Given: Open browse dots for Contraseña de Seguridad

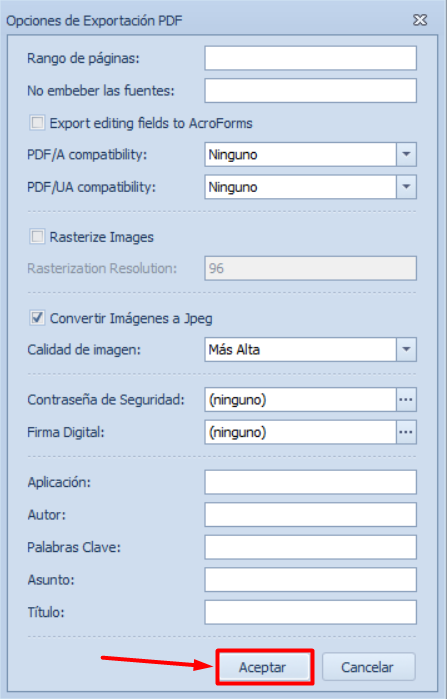Looking at the screenshot, I should 406,399.
